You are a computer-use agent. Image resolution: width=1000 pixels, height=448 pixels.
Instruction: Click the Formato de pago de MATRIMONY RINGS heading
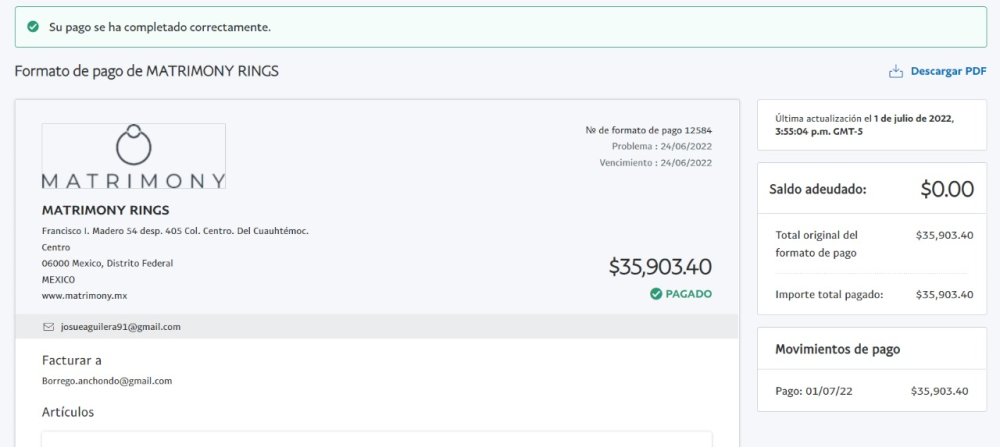coord(147,71)
